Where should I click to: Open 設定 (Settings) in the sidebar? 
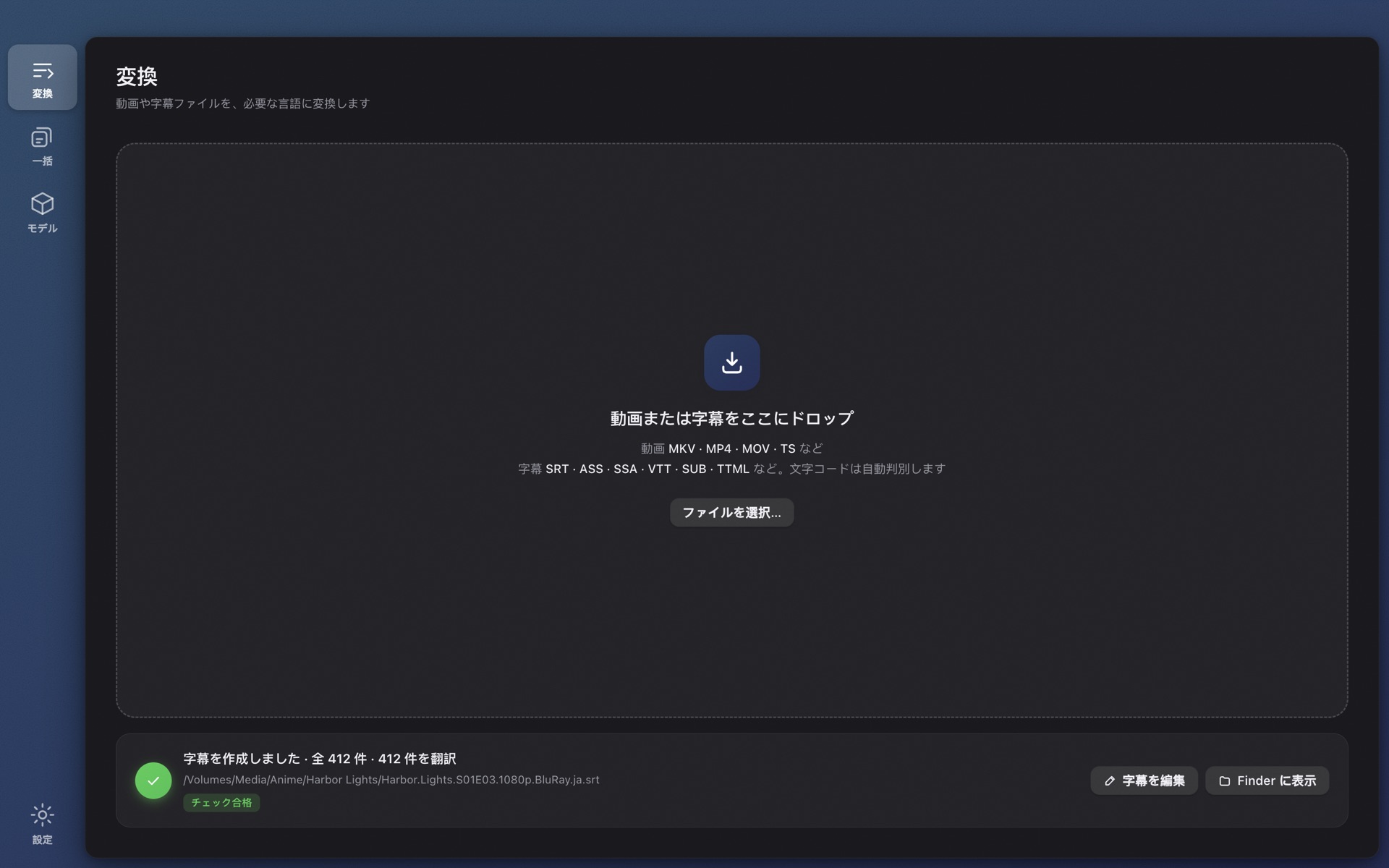pyautogui.click(x=42, y=824)
